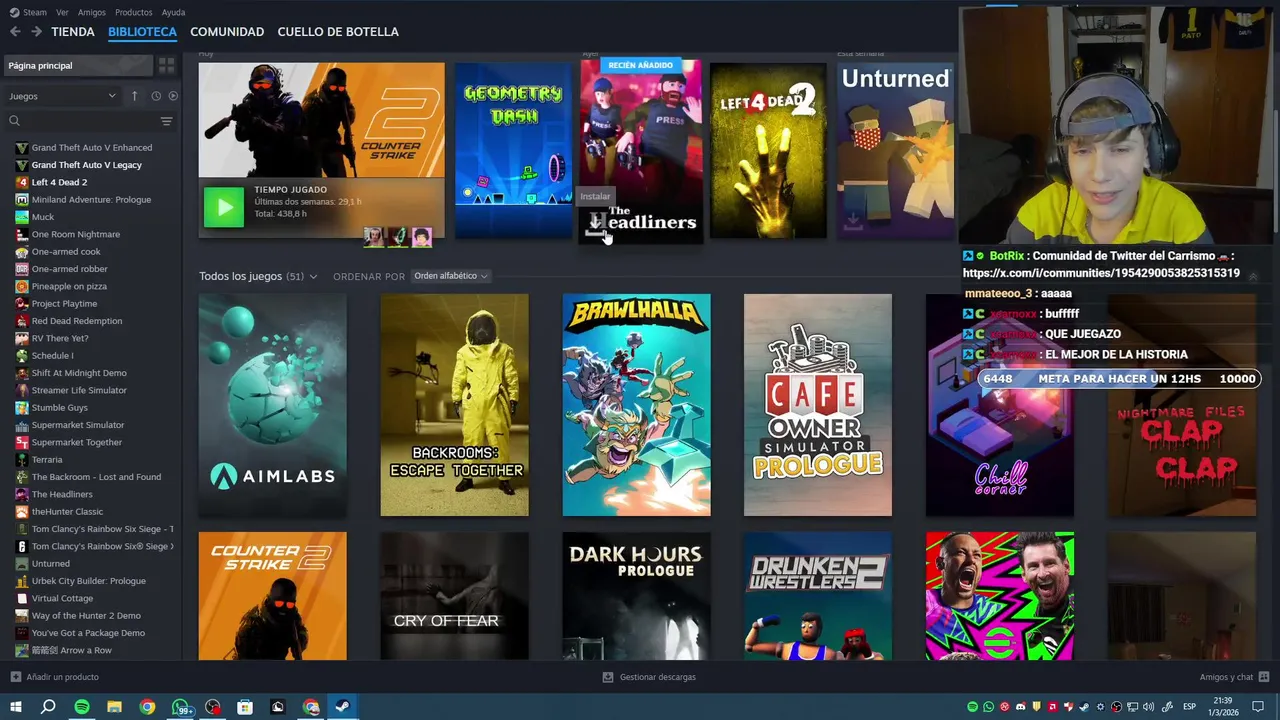Image resolution: width=1280 pixels, height=720 pixels.
Task: Open the Geometry Dash recent game cover
Action: 513,150
